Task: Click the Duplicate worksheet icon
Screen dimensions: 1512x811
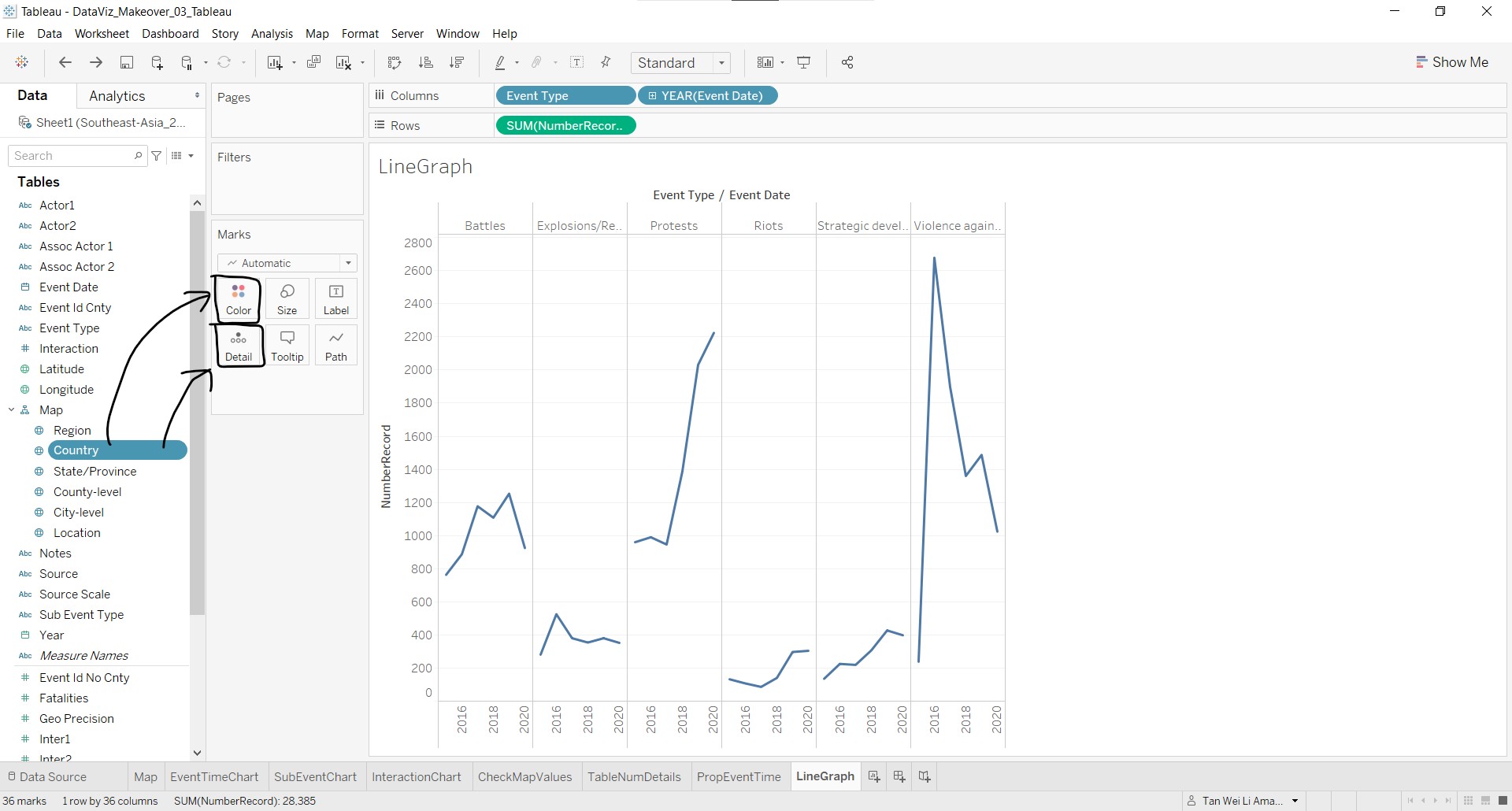Action: pos(313,63)
